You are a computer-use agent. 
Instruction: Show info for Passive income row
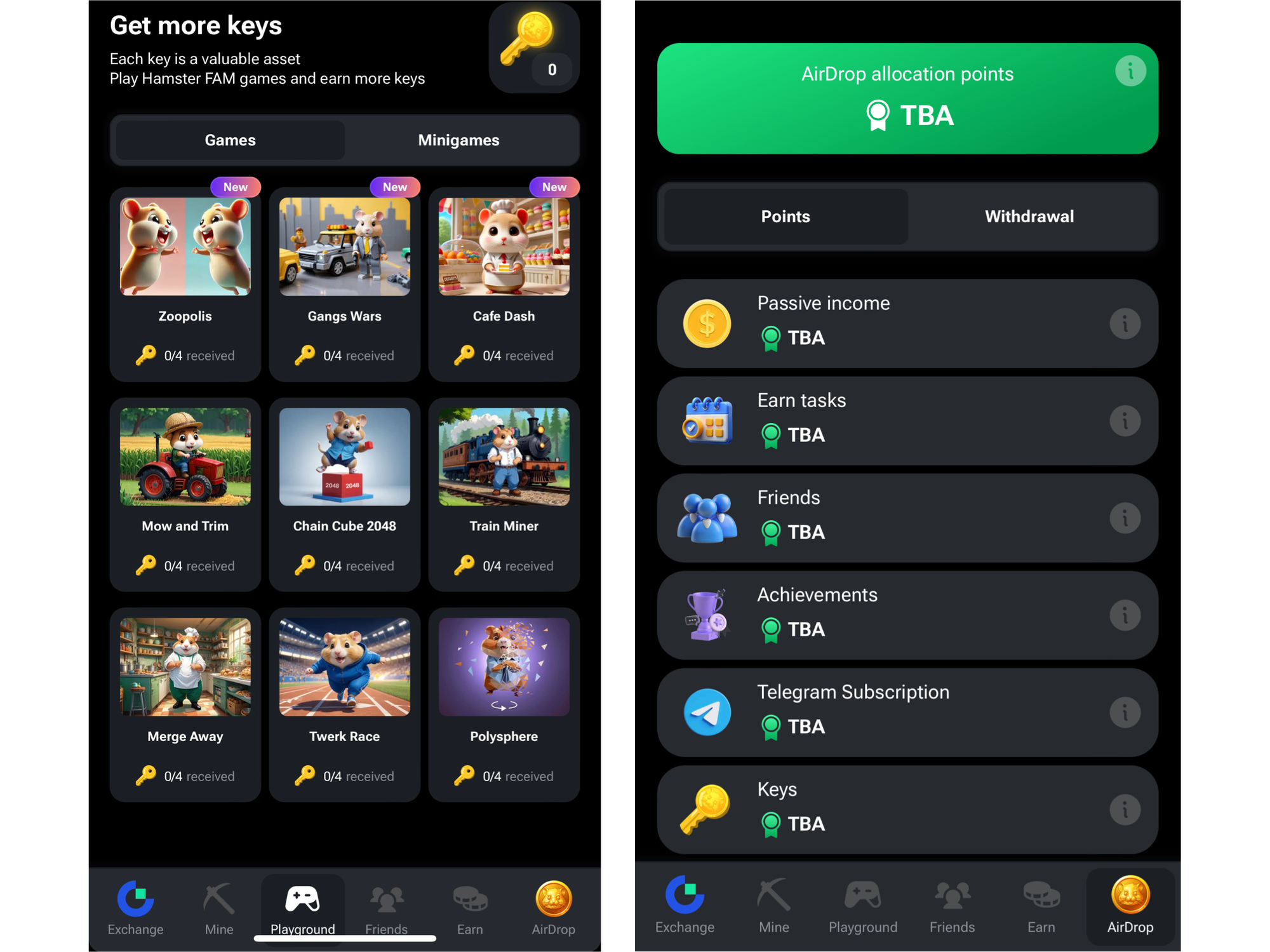pos(1125,324)
